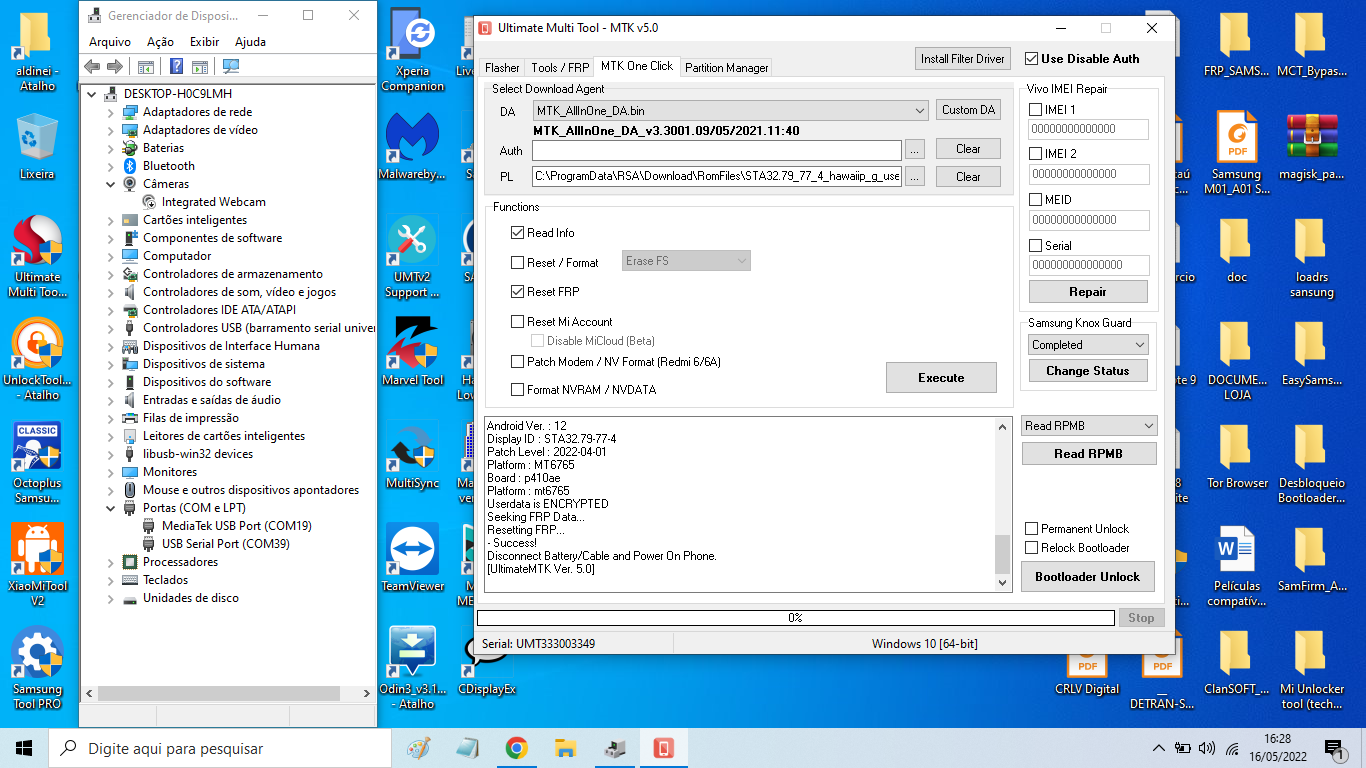The width and height of the screenshot is (1366, 768).
Task: Toggle the Use Disable Auth checkbox
Action: 1032,59
